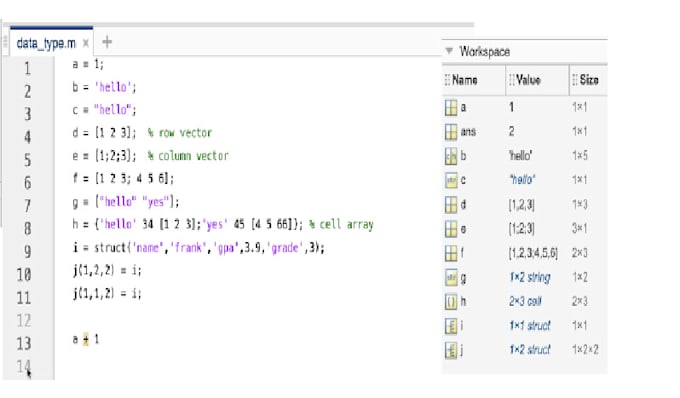The image size is (680, 398).
Task: Click code line 'j(1,2,2) = i;'
Action: [107, 271]
